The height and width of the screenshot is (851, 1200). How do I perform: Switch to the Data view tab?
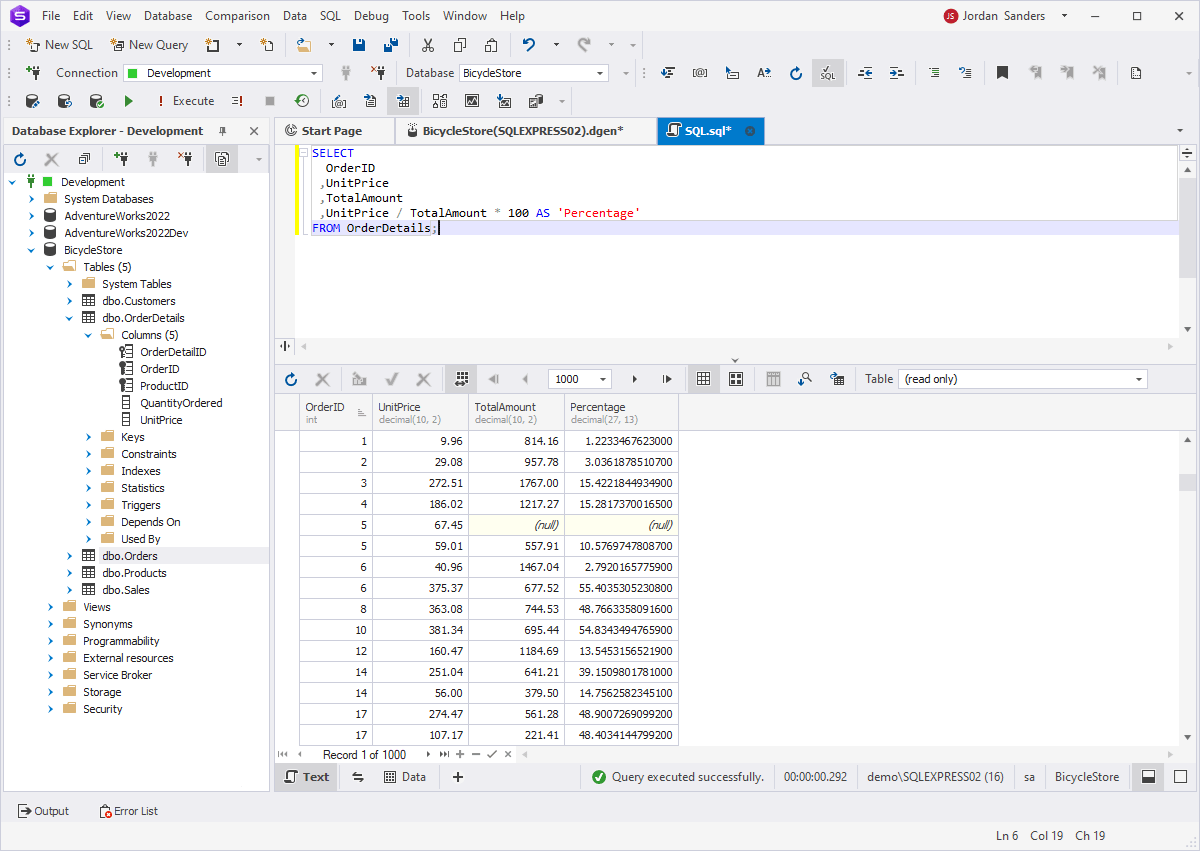(405, 777)
